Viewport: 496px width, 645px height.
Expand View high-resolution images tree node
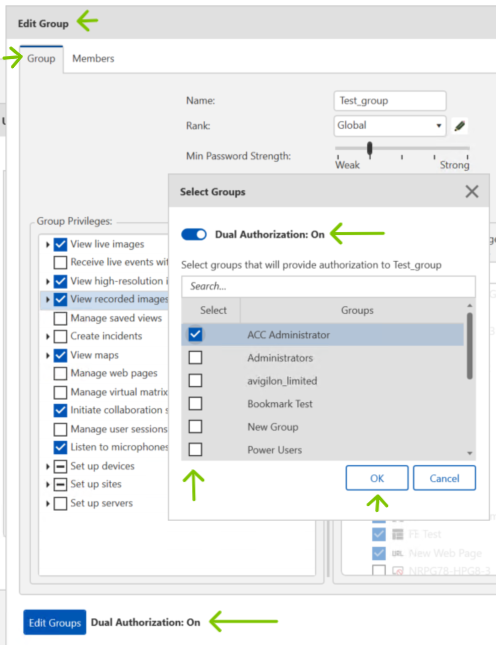tap(48, 282)
